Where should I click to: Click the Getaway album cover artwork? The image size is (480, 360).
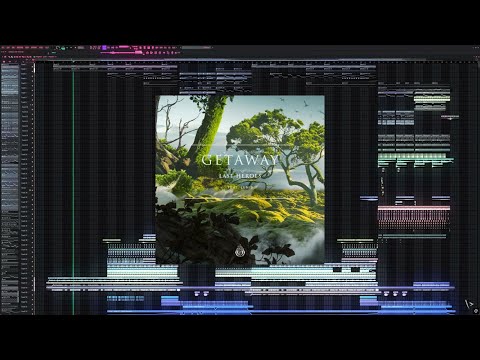click(240, 180)
